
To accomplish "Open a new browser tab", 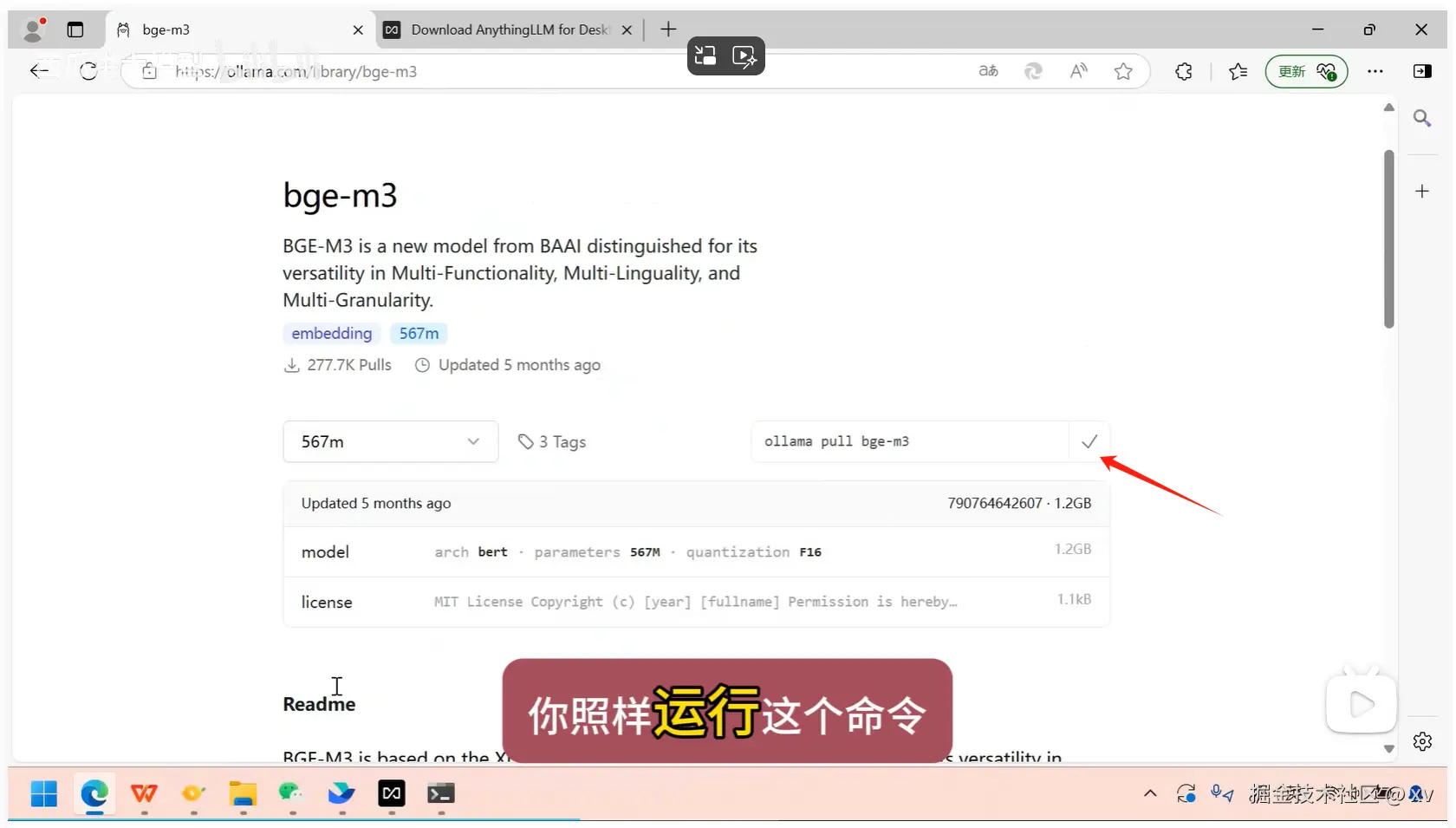I will 668,29.
